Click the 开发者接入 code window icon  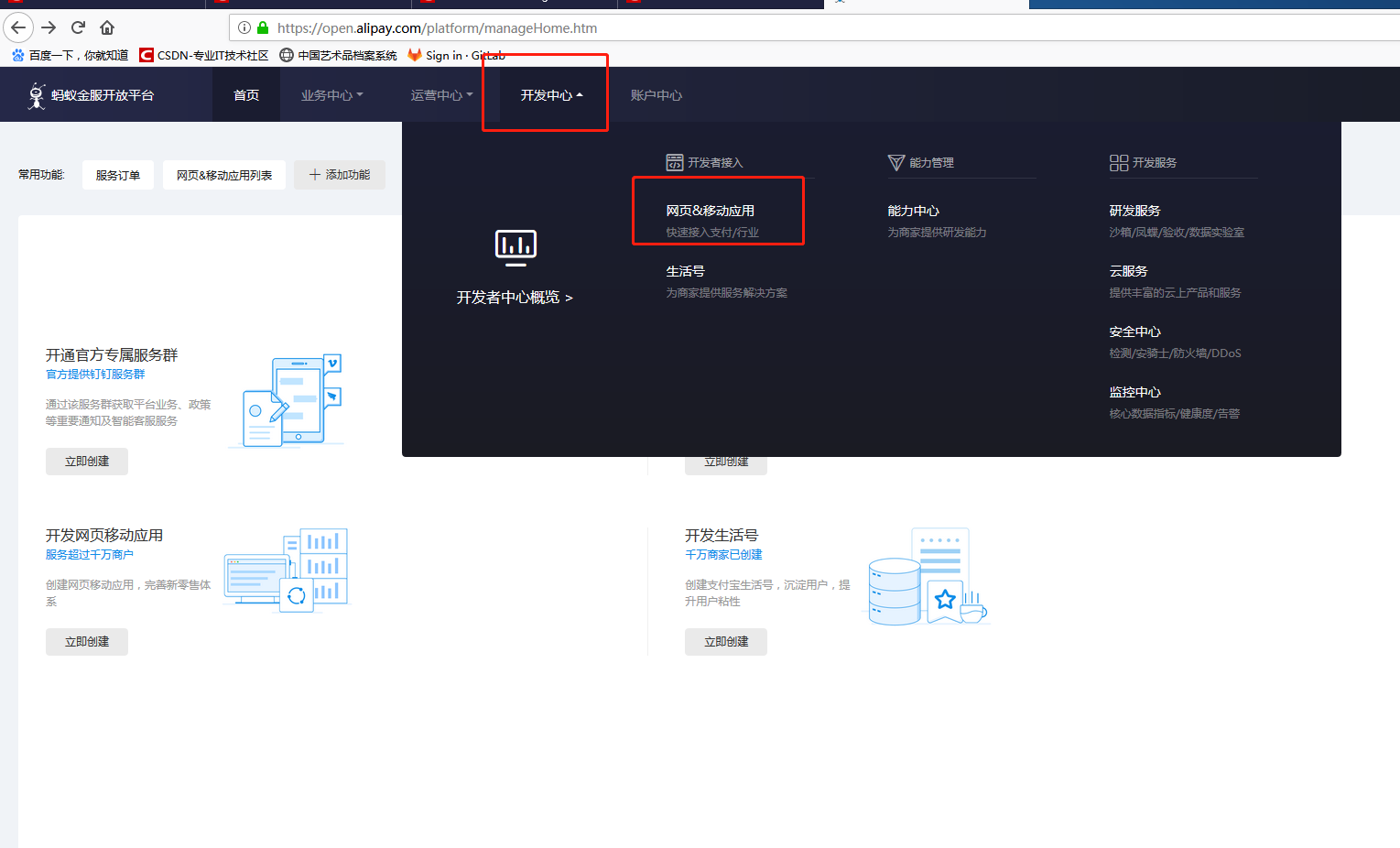tap(674, 162)
